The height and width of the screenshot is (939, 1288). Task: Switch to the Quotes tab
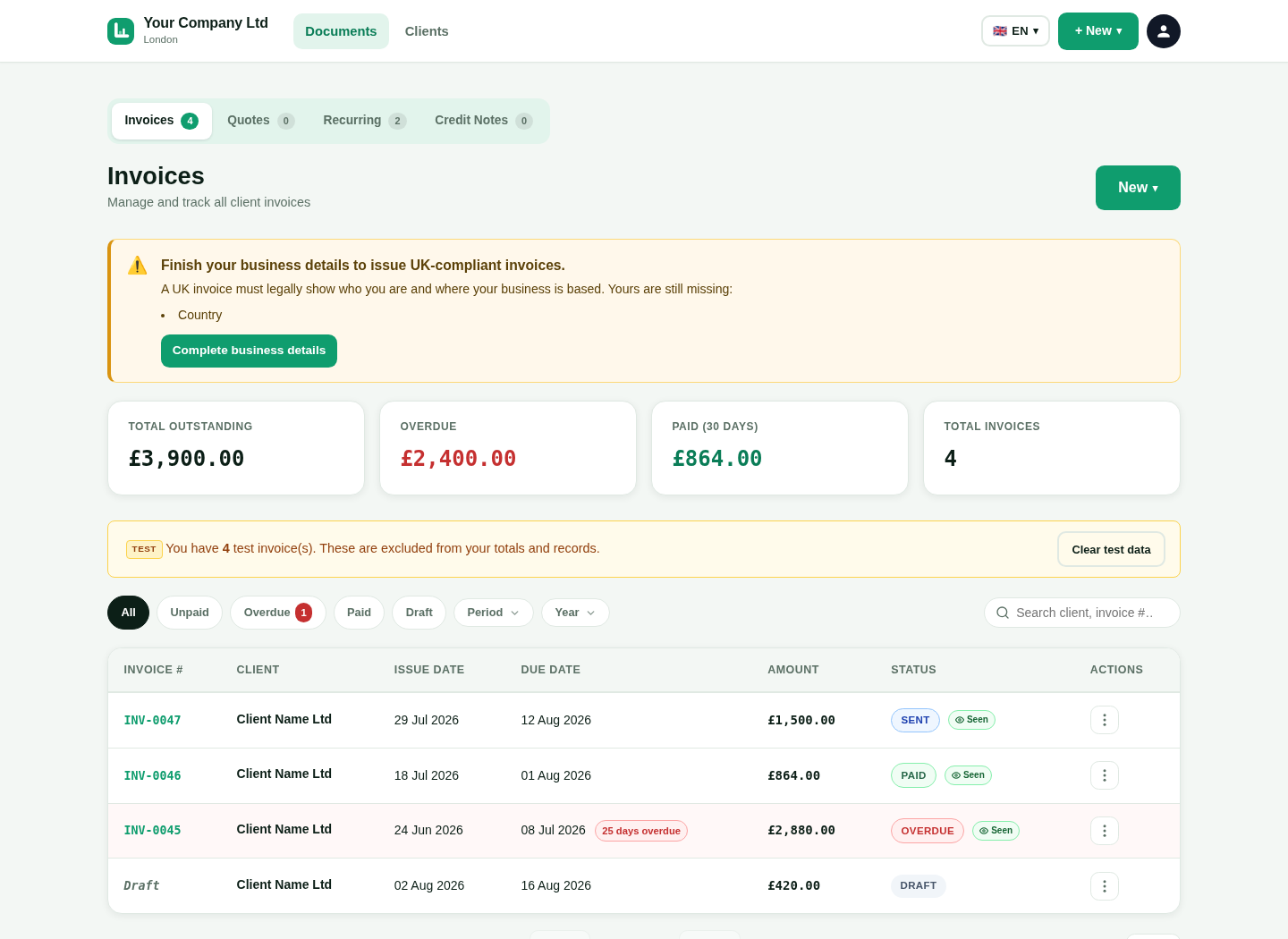click(260, 121)
